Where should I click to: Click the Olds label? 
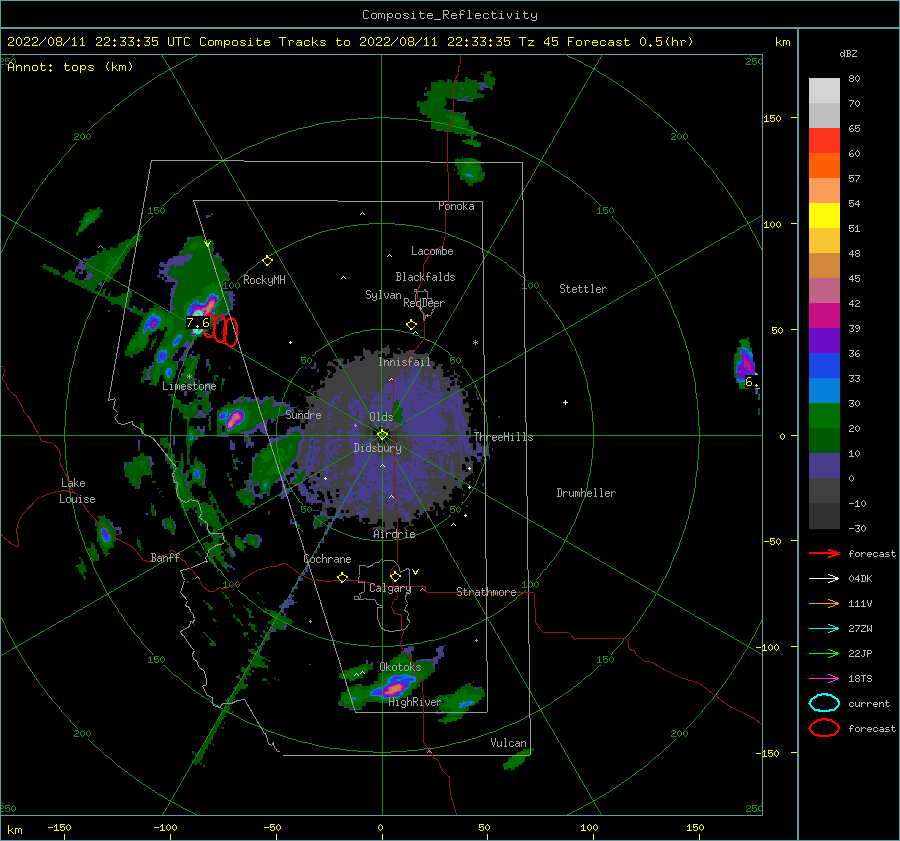click(381, 417)
